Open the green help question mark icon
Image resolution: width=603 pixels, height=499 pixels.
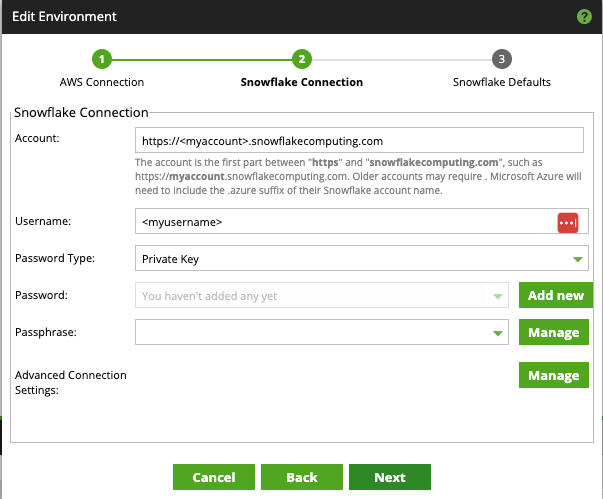(584, 17)
